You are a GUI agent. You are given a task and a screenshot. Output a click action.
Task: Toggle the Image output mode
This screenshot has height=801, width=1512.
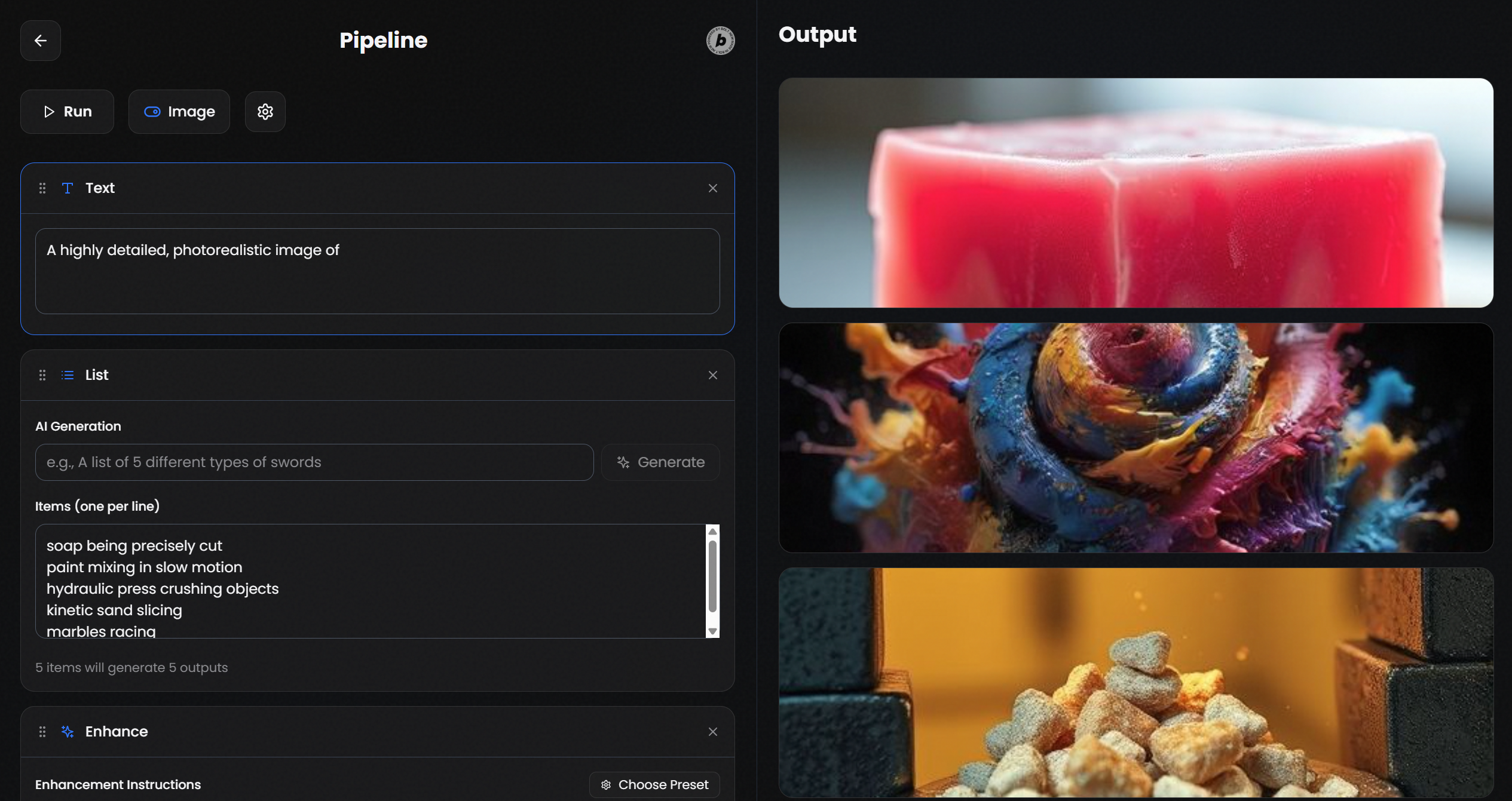click(x=179, y=112)
